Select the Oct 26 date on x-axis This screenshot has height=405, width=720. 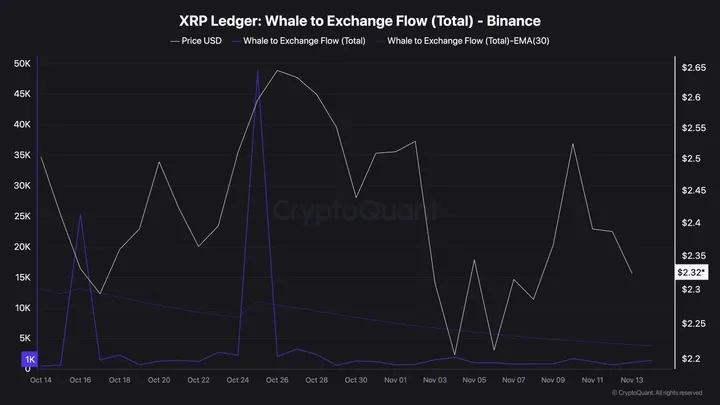pyautogui.click(x=278, y=380)
